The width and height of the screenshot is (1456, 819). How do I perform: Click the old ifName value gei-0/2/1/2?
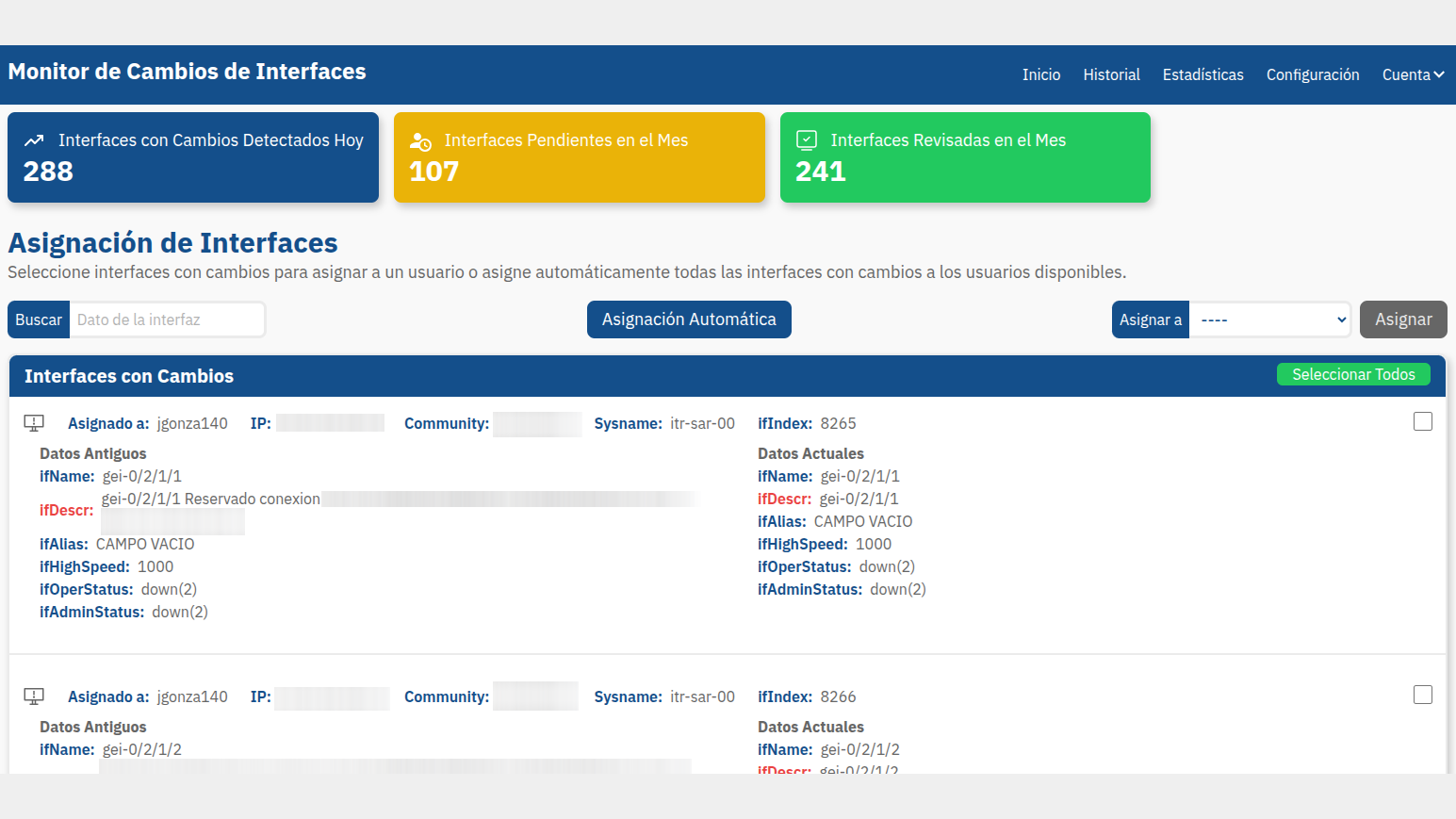142,749
